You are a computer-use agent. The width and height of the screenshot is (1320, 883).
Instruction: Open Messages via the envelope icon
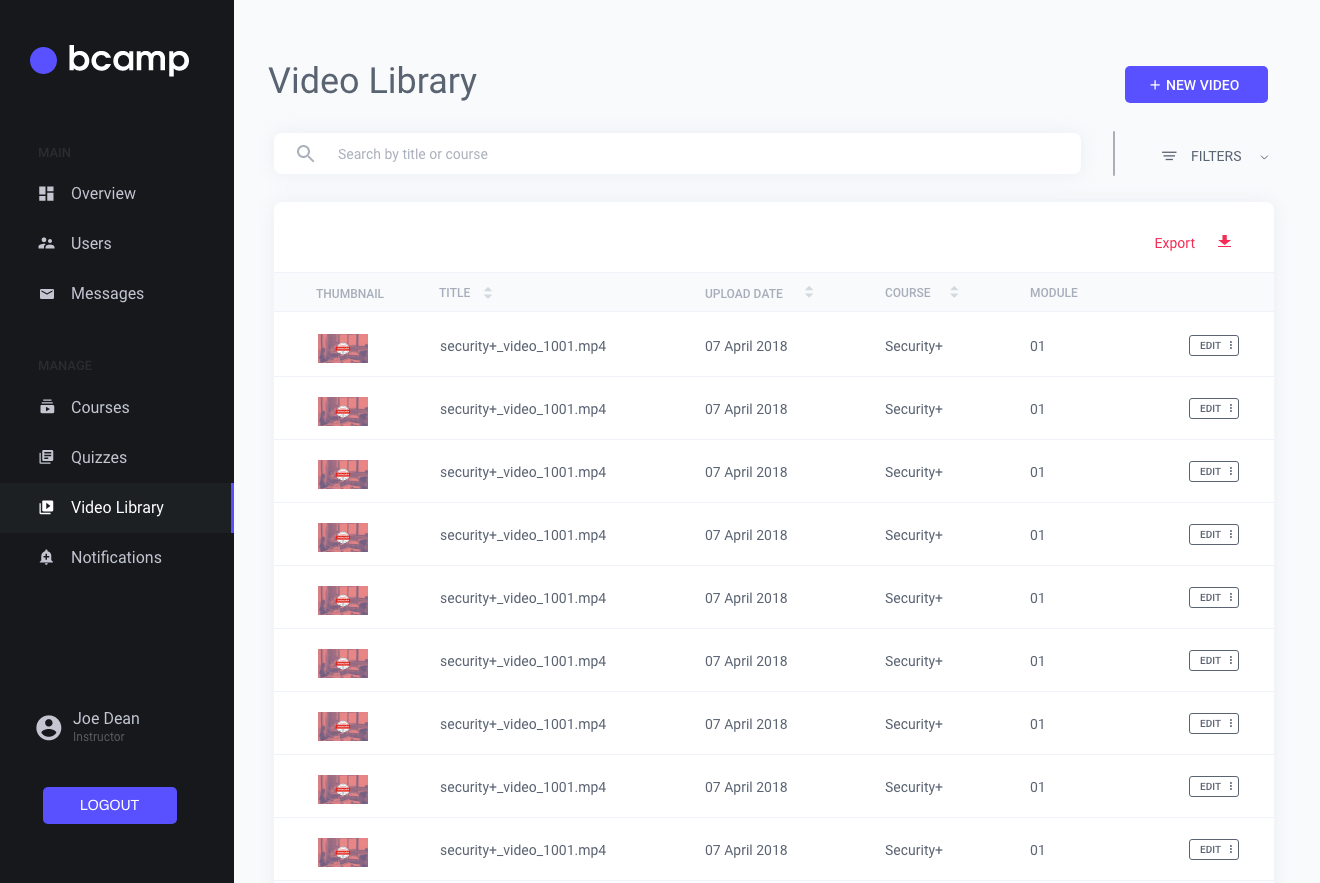(46, 293)
